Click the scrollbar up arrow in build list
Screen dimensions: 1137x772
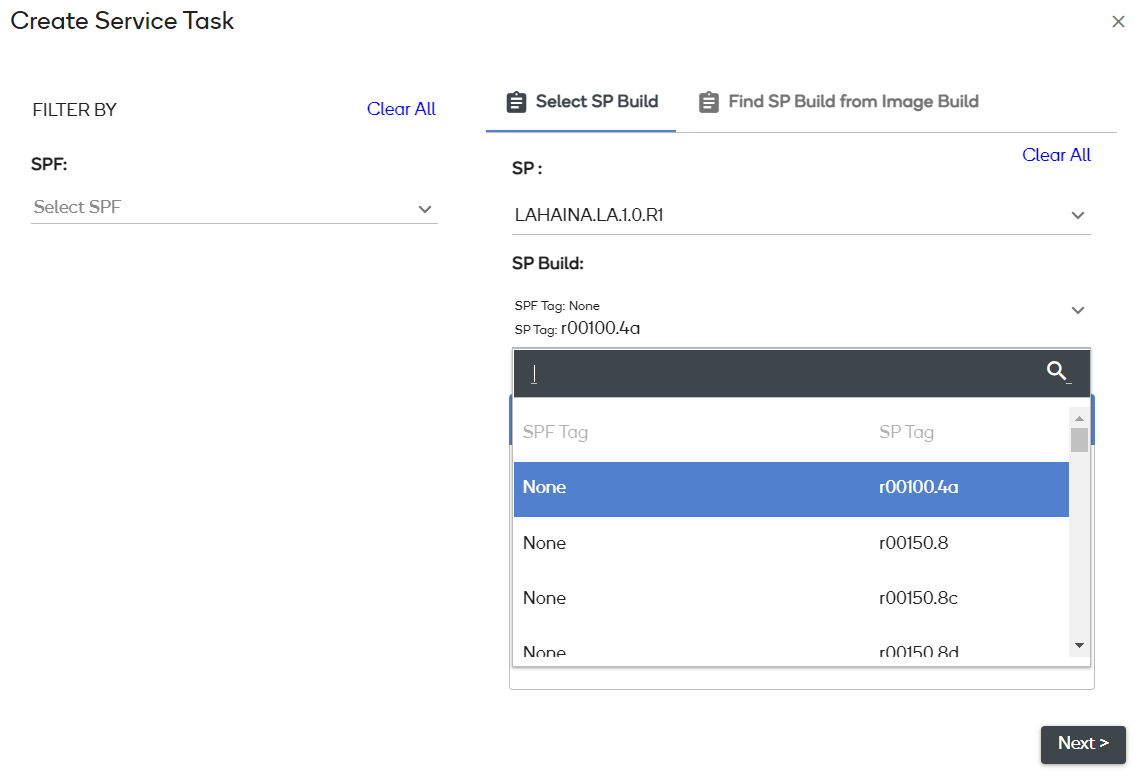tap(1079, 417)
